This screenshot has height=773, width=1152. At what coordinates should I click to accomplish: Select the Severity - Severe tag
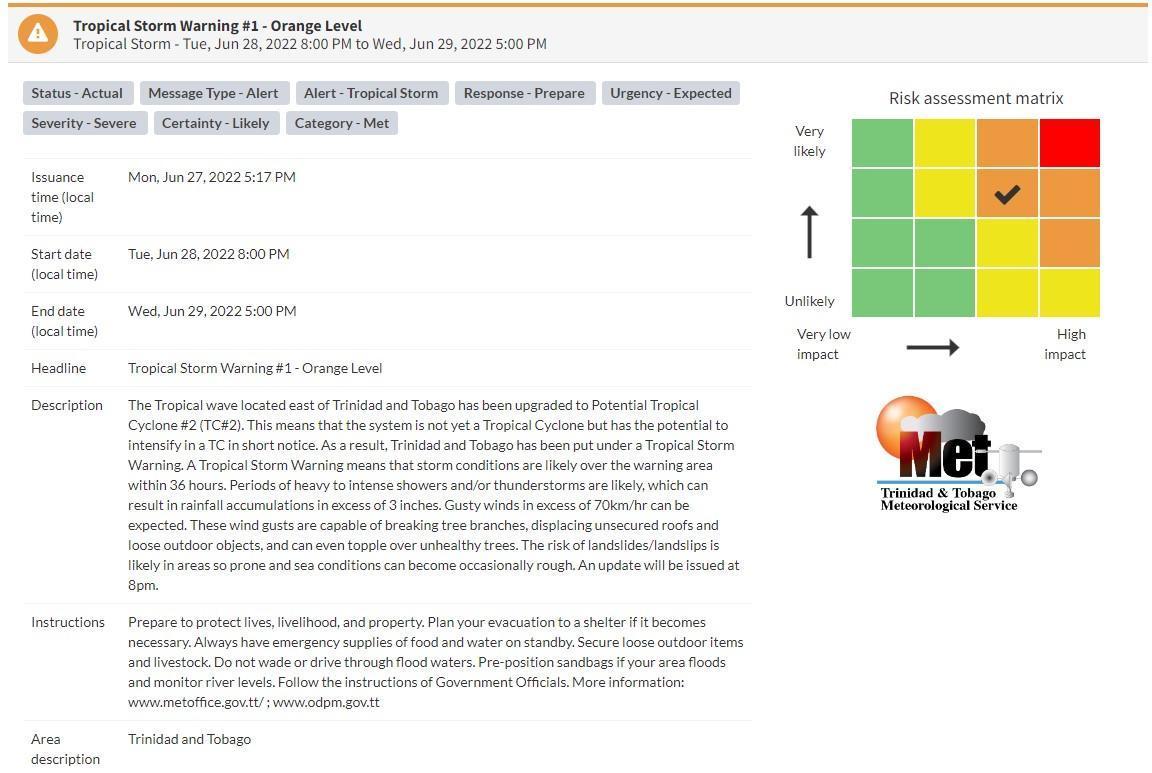click(84, 123)
